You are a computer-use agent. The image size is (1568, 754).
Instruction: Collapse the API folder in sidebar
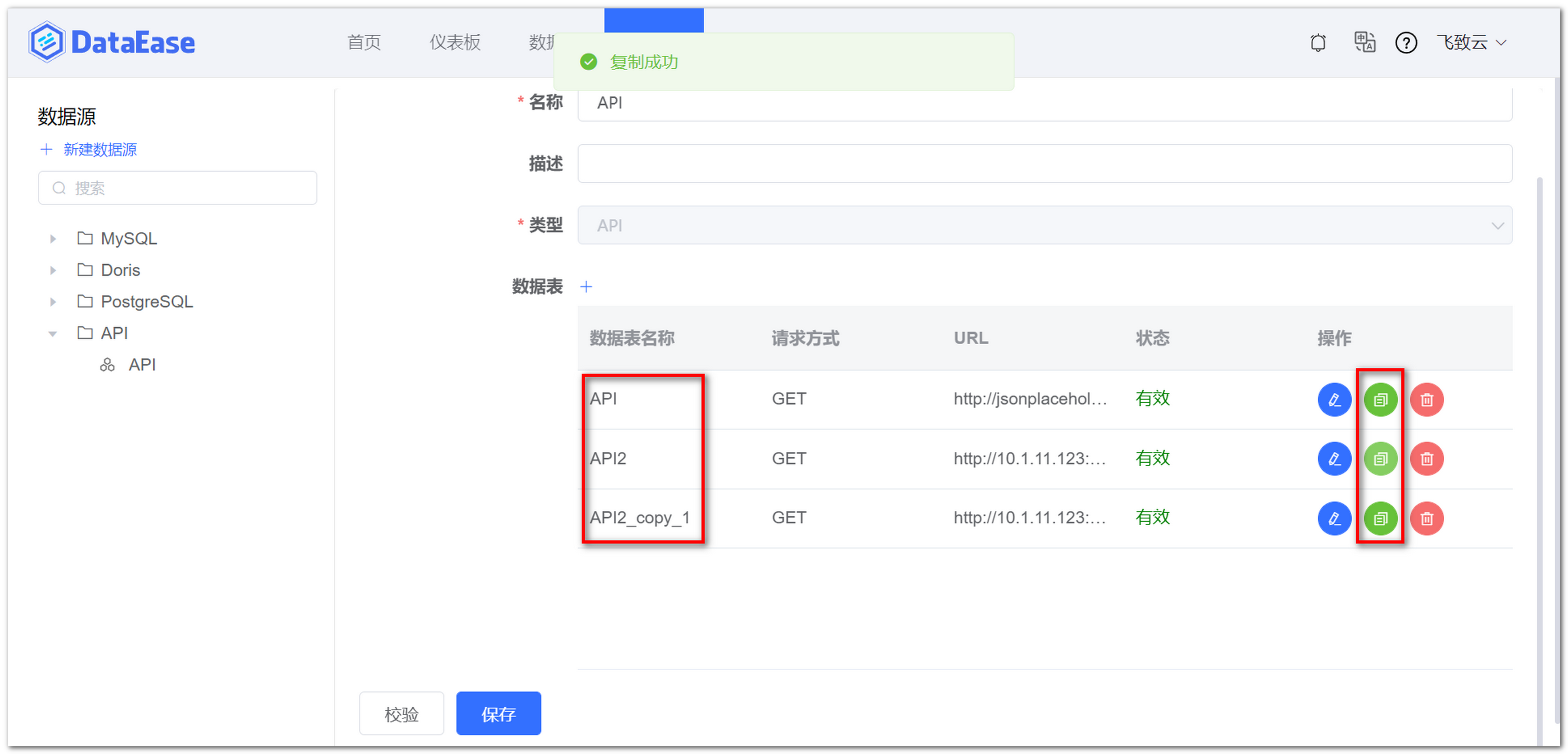[x=52, y=333]
